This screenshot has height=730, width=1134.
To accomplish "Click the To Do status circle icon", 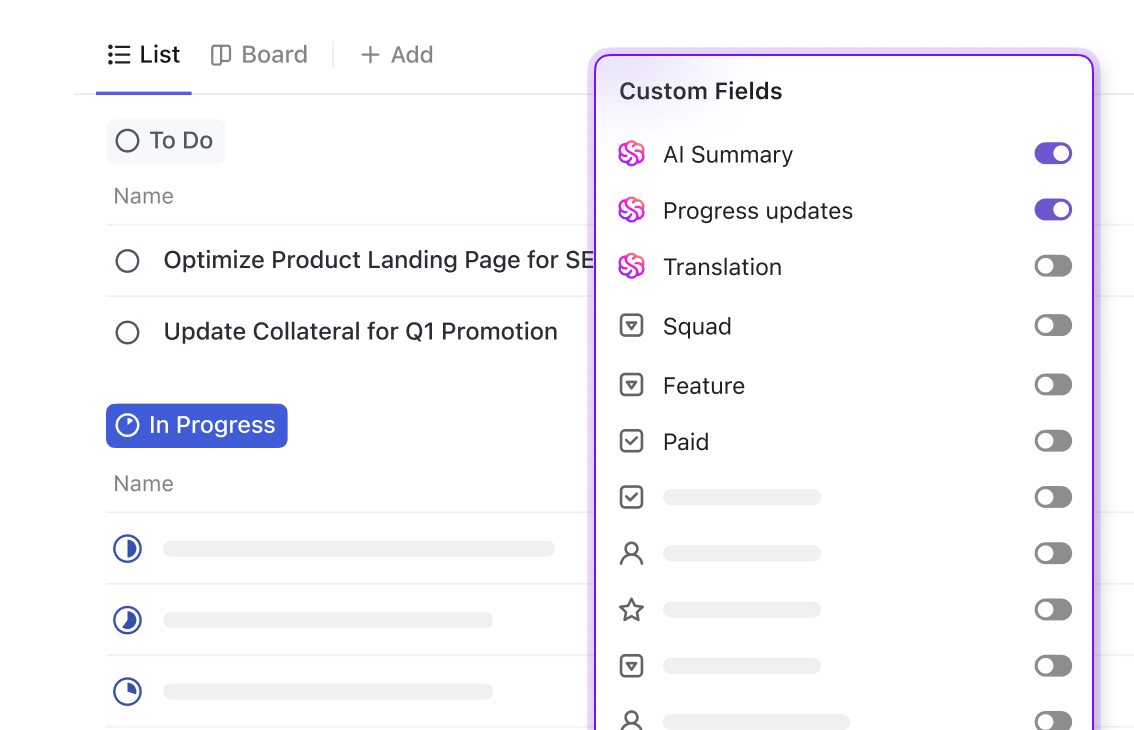I will 127,141.
